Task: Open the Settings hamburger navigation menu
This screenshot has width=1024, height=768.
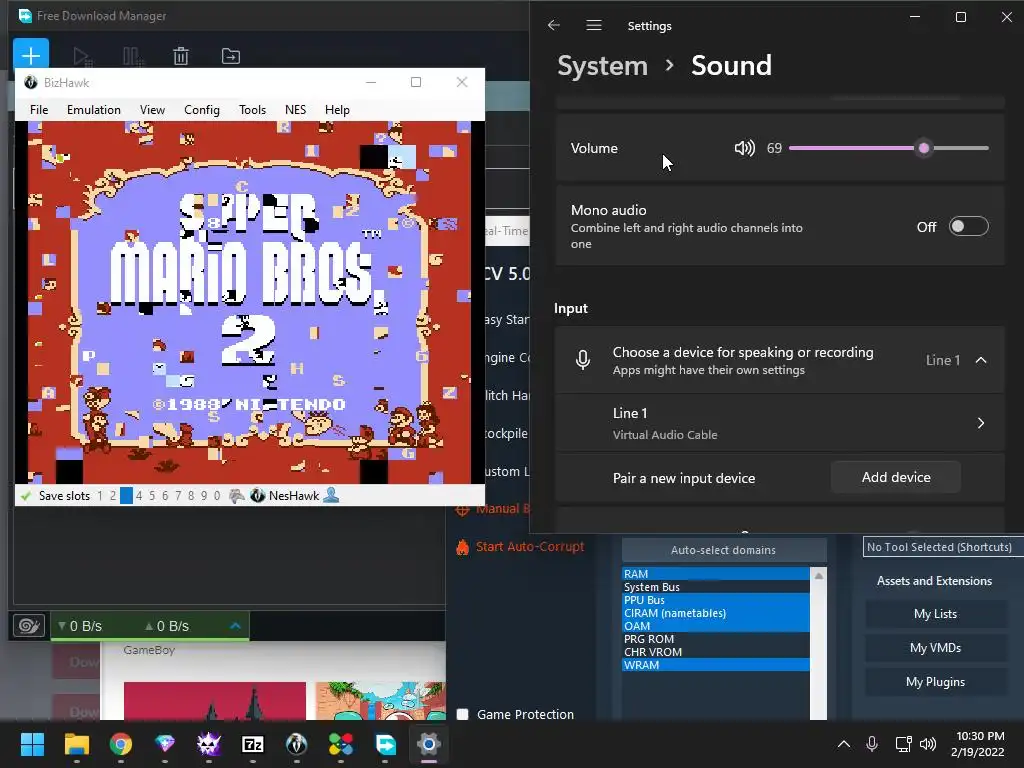Action: coord(594,25)
